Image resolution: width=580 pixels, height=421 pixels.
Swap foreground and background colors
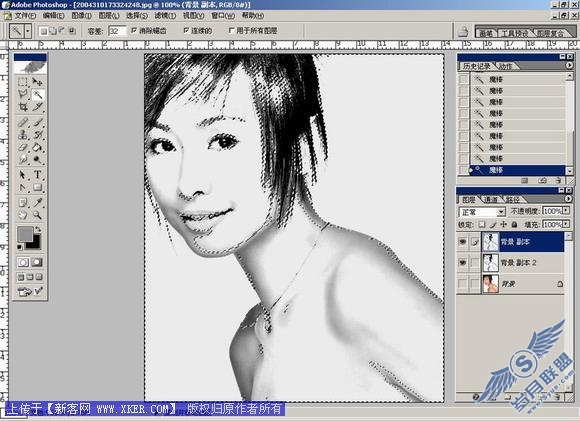(x=38, y=229)
